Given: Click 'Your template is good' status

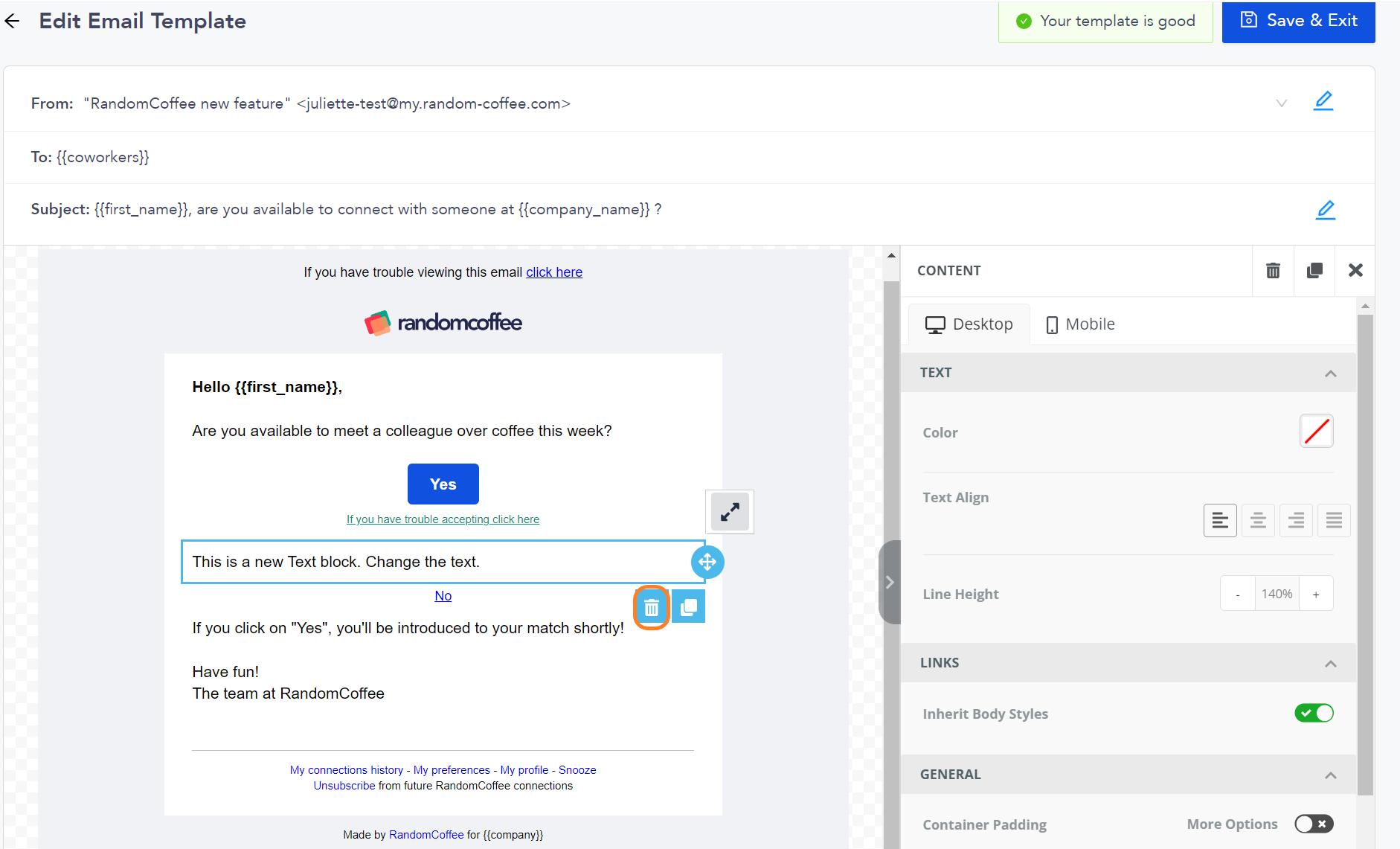Looking at the screenshot, I should click(1105, 21).
